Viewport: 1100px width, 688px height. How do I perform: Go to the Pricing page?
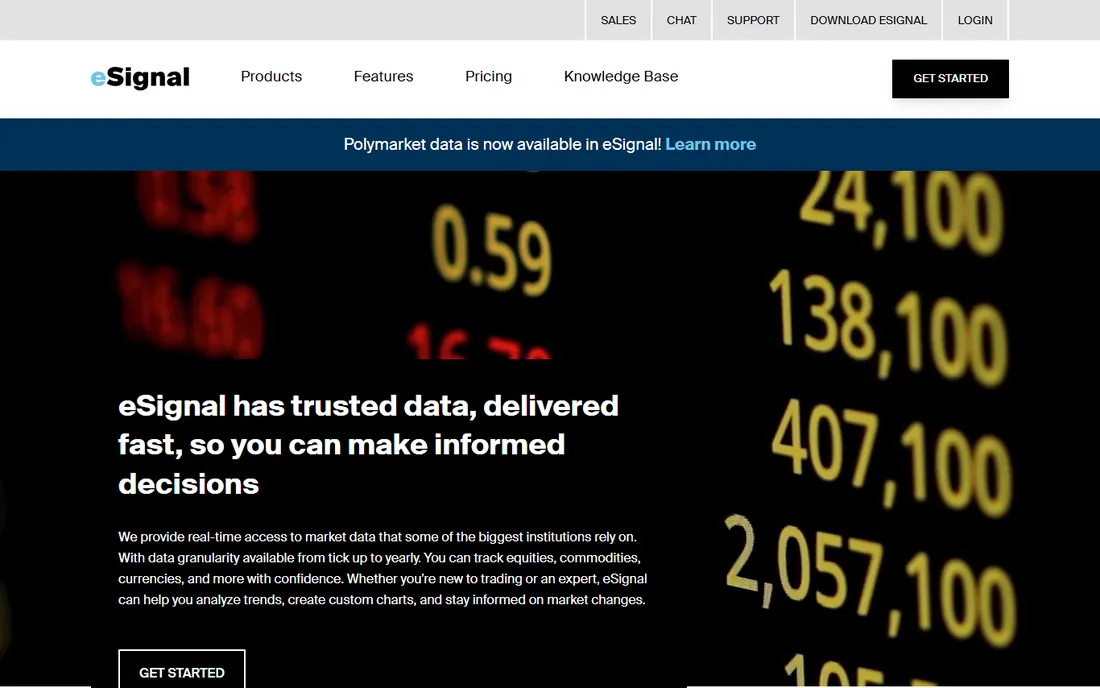pyautogui.click(x=488, y=76)
